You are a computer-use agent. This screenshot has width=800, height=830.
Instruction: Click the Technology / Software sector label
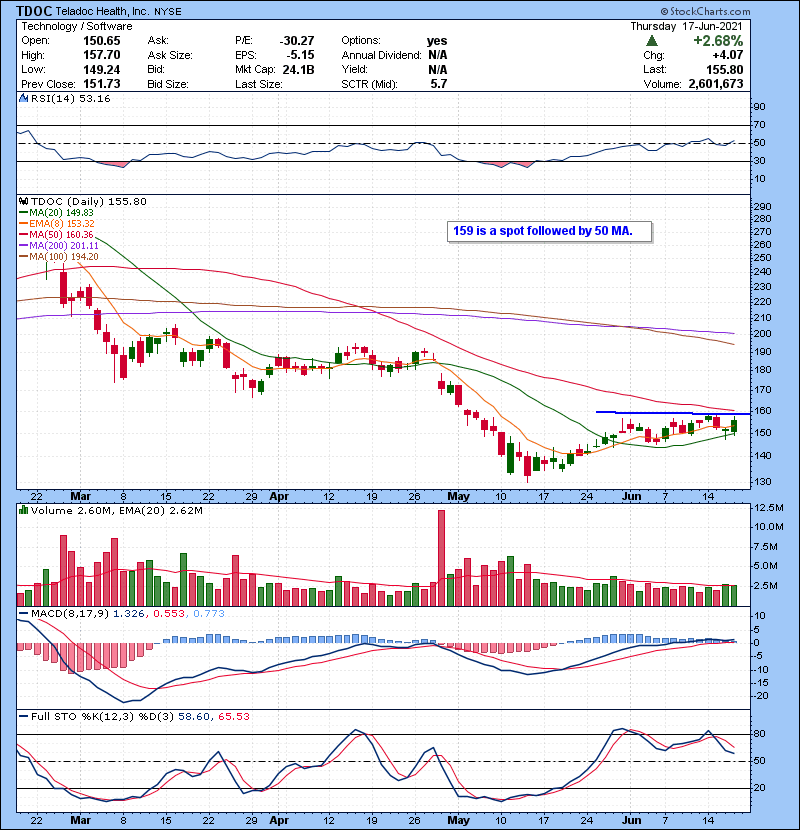pos(71,26)
